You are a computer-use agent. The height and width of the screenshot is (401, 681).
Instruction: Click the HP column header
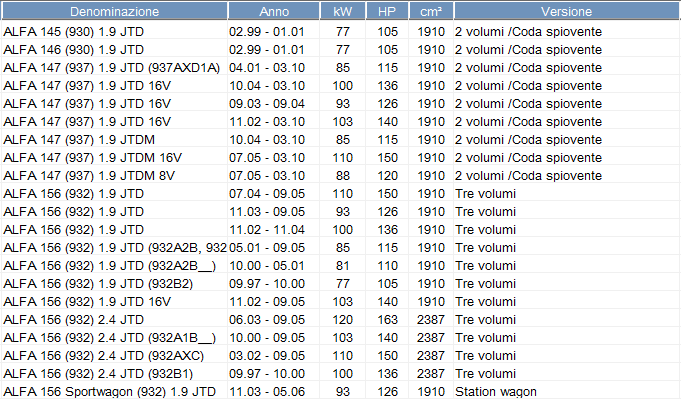click(x=386, y=12)
